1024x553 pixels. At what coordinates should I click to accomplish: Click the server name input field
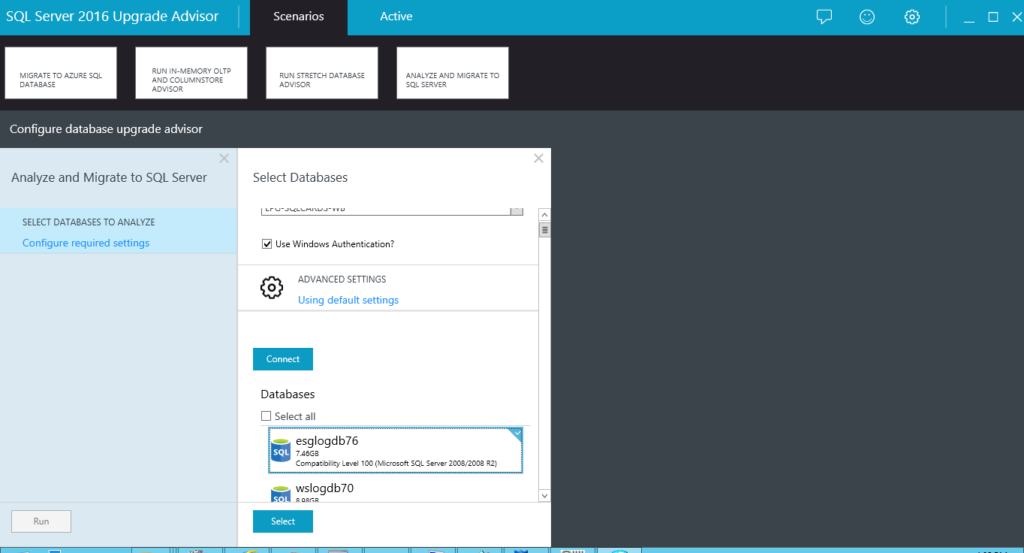(x=385, y=210)
